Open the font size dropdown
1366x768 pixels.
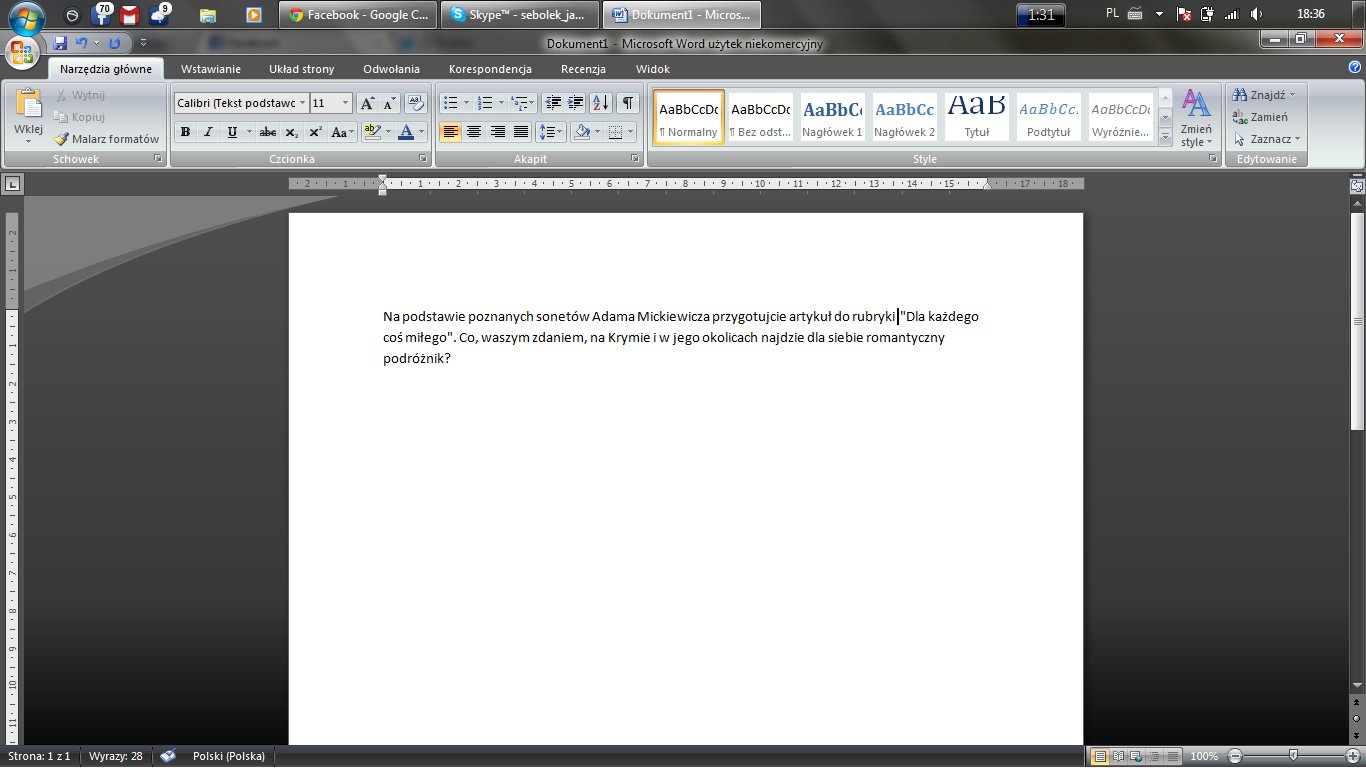(x=346, y=103)
